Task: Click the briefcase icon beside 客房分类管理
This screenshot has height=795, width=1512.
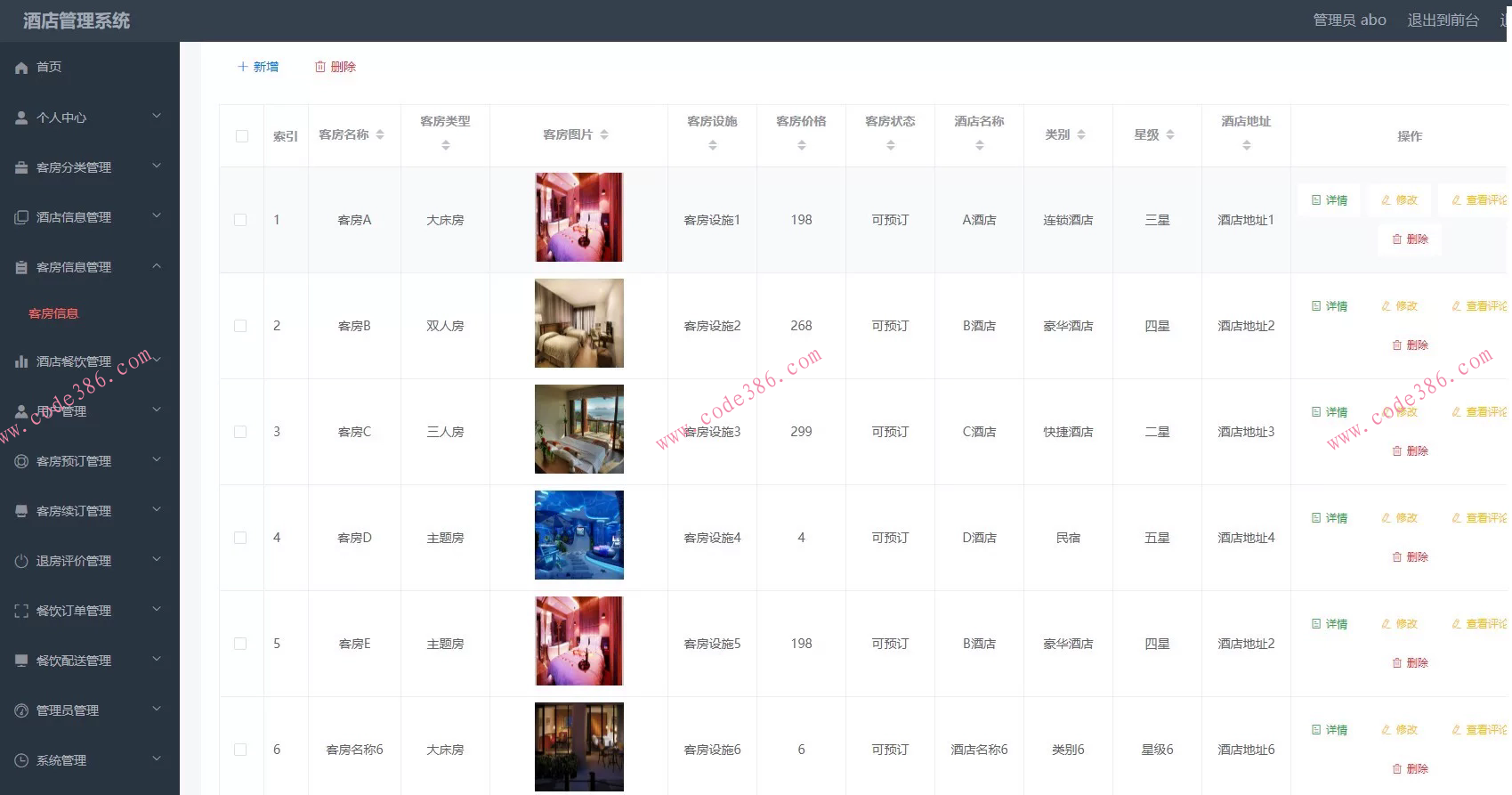Action: coord(21,167)
